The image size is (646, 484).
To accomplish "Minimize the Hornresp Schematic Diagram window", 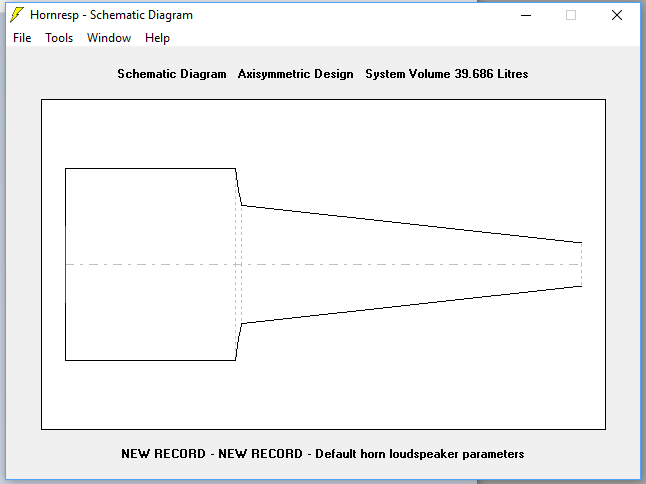I will (x=526, y=15).
